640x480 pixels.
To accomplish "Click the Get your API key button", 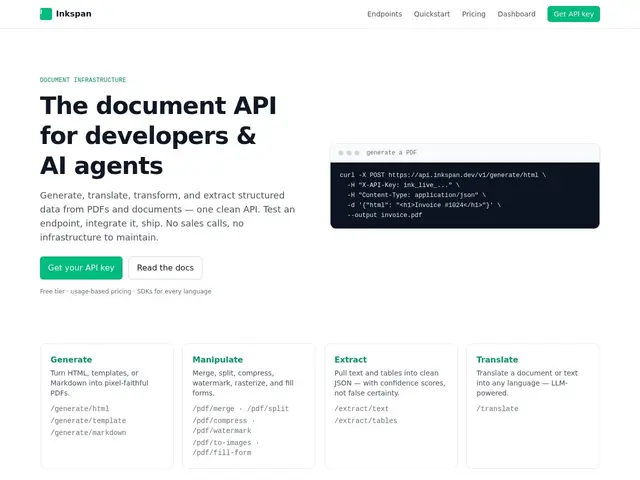I will click(81, 268).
